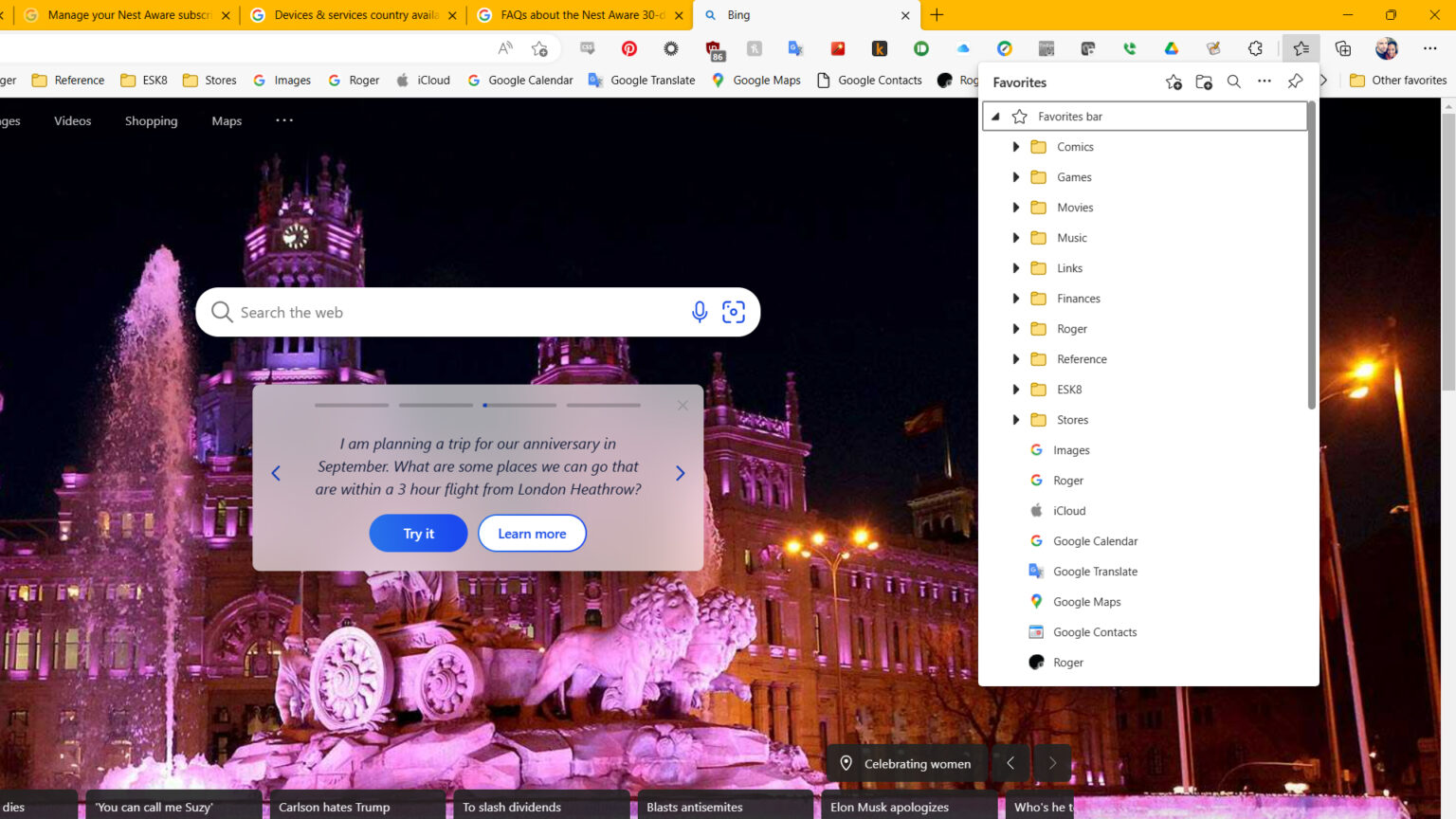Viewport: 1456px width, 819px height.
Task: Create a new favorites folder
Action: tap(1203, 82)
